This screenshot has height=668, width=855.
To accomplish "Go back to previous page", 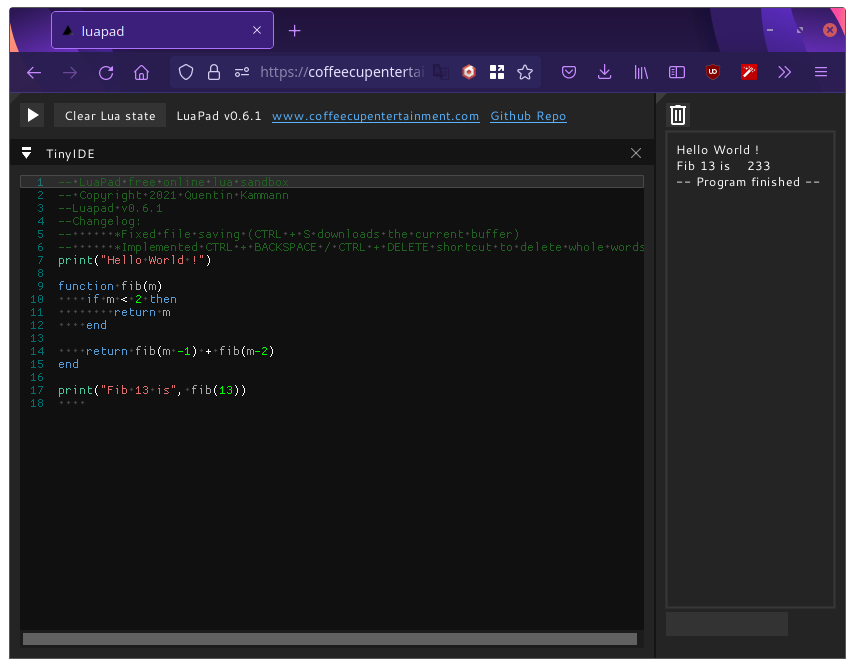I will 34,73.
